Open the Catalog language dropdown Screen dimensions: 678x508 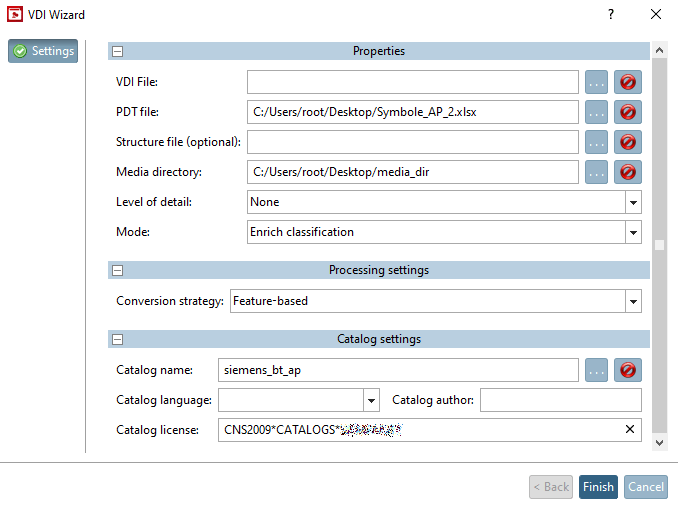coord(371,400)
